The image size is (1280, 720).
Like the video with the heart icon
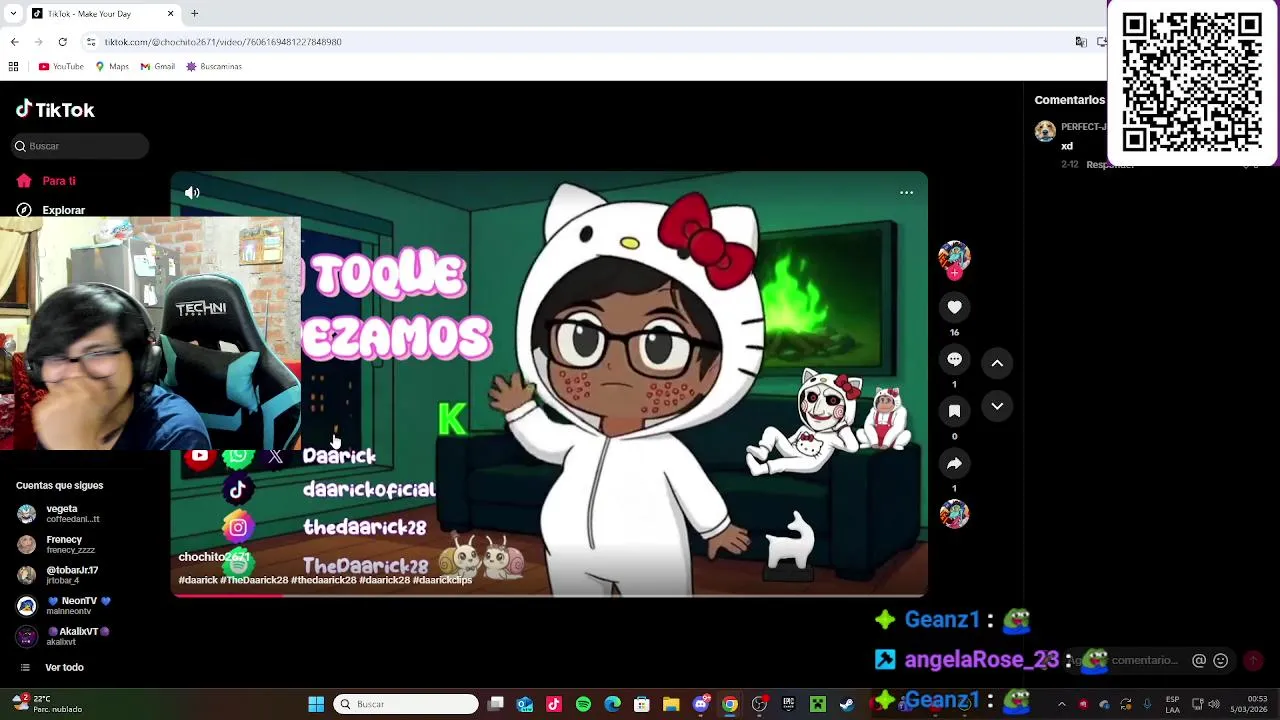pyautogui.click(x=954, y=308)
